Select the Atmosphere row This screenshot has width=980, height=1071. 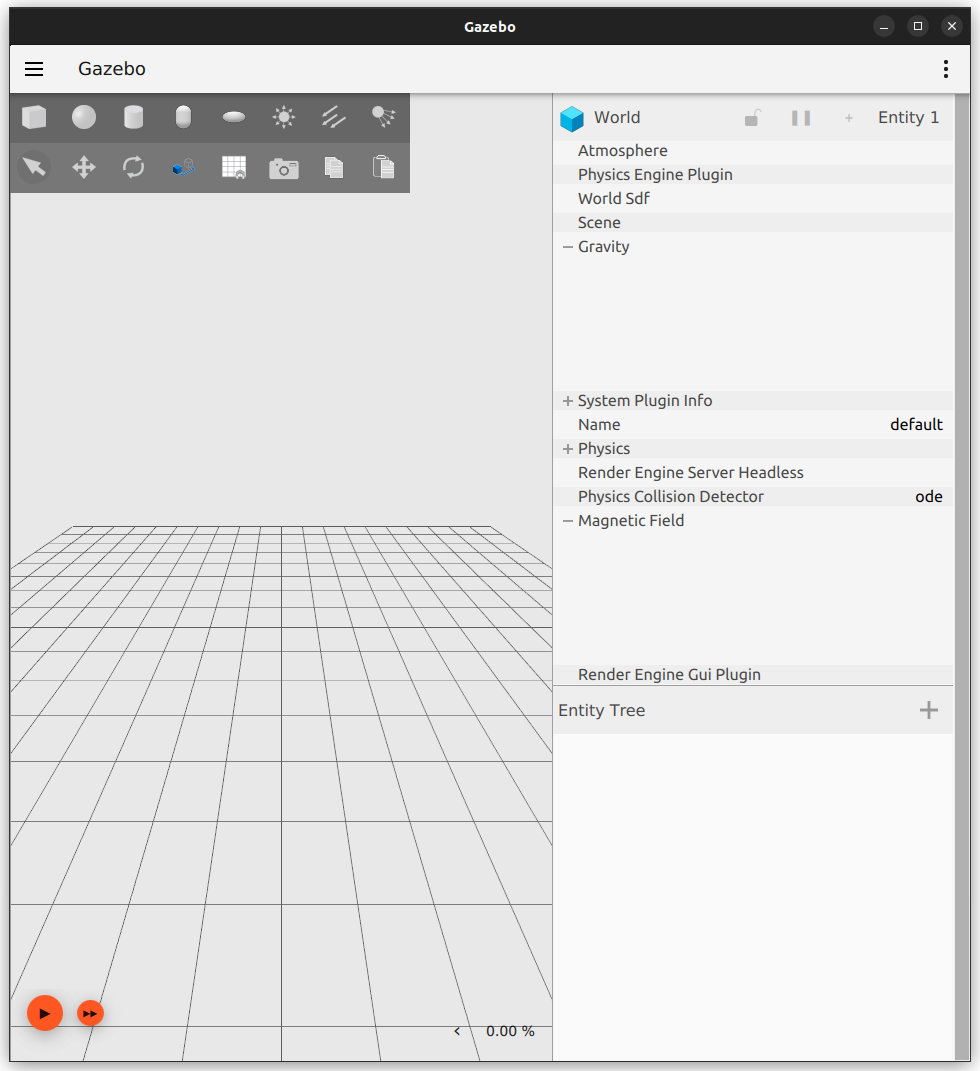coord(753,151)
